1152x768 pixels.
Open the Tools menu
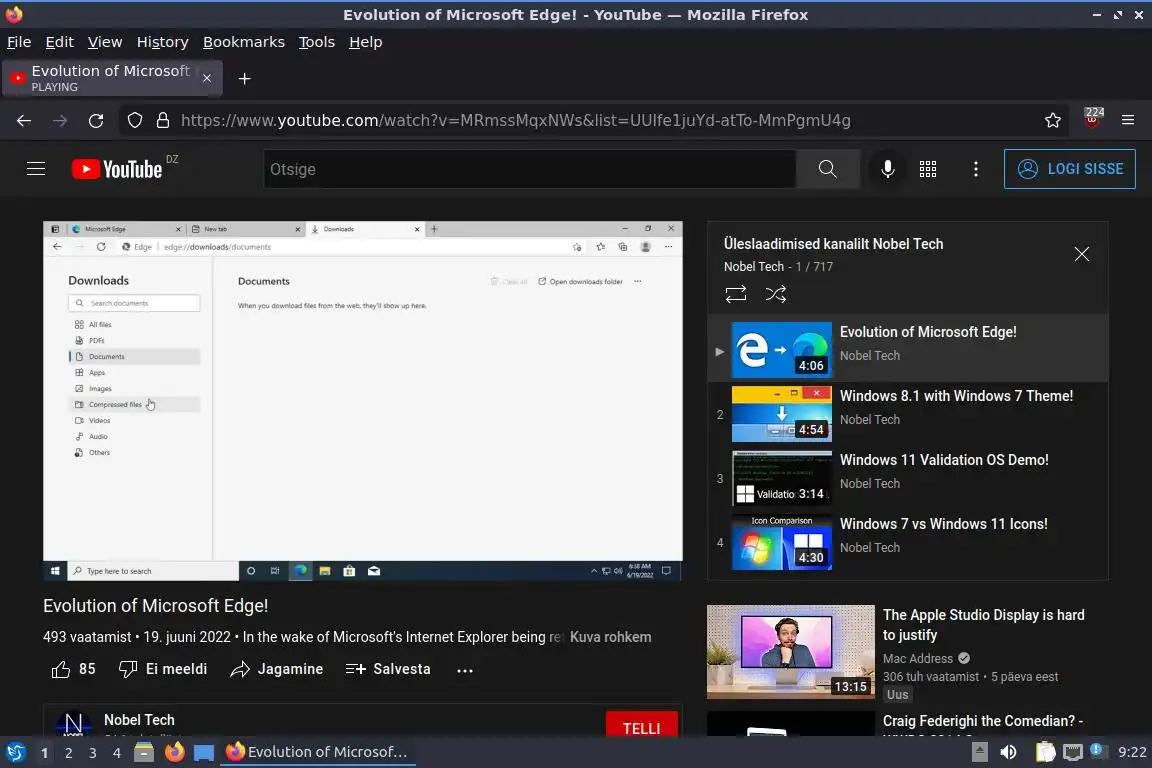[x=317, y=43]
